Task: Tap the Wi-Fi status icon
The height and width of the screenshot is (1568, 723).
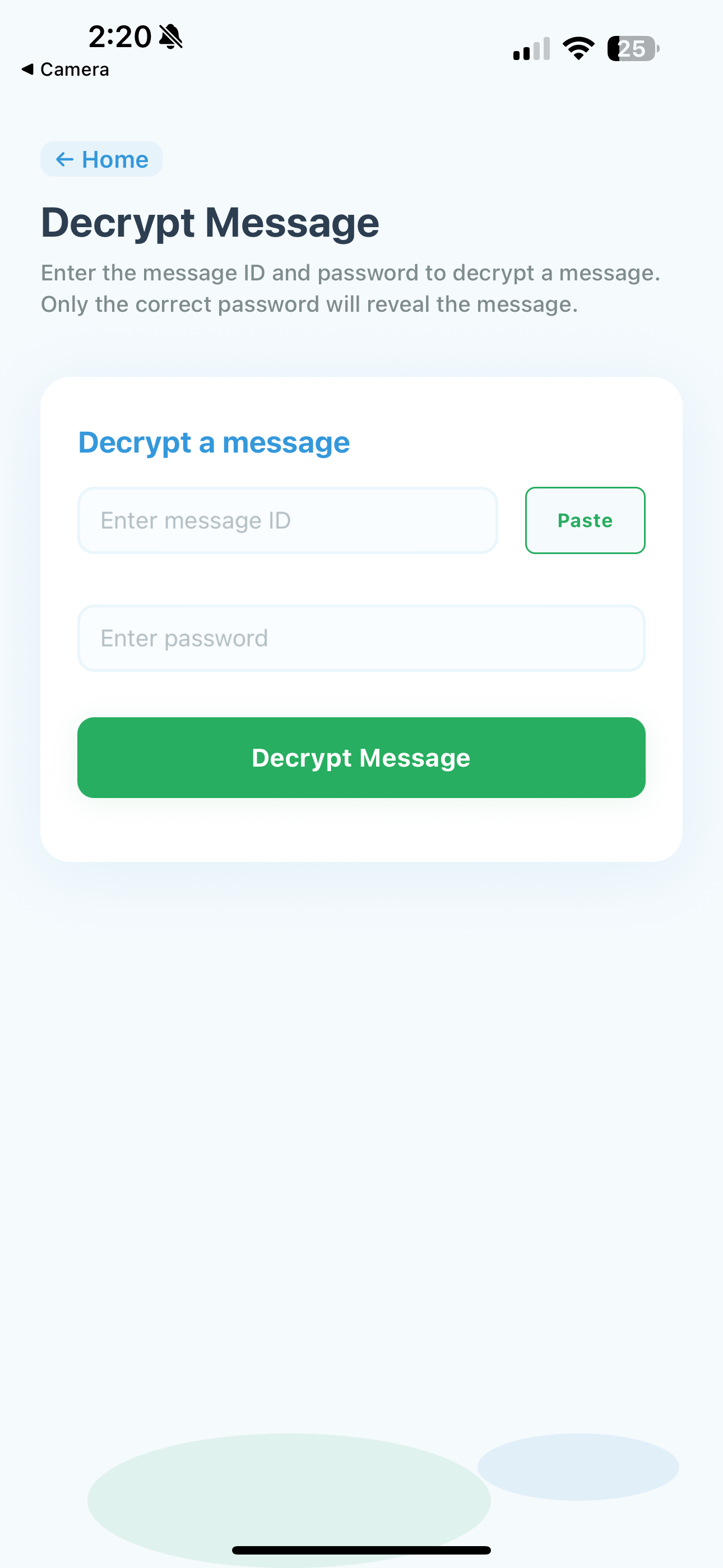Action: tap(578, 49)
